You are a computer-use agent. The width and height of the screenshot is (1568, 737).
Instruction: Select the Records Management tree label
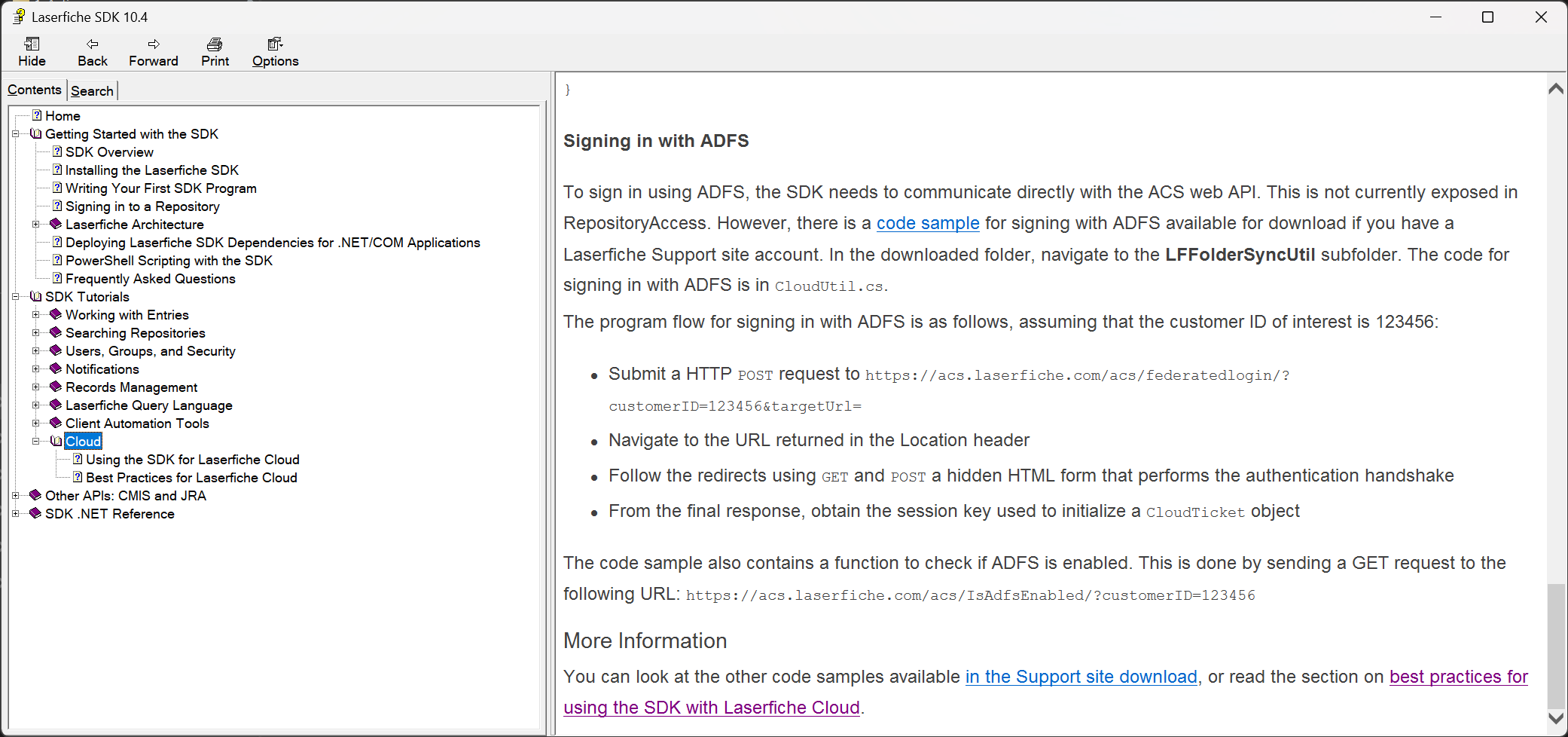pyautogui.click(x=131, y=387)
